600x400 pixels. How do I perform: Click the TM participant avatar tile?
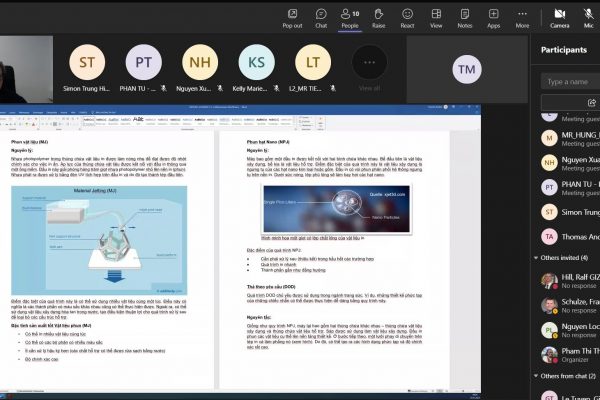click(466, 68)
